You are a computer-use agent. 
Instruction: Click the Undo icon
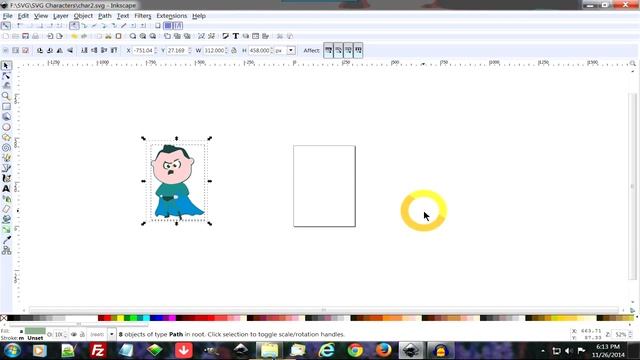74,36
